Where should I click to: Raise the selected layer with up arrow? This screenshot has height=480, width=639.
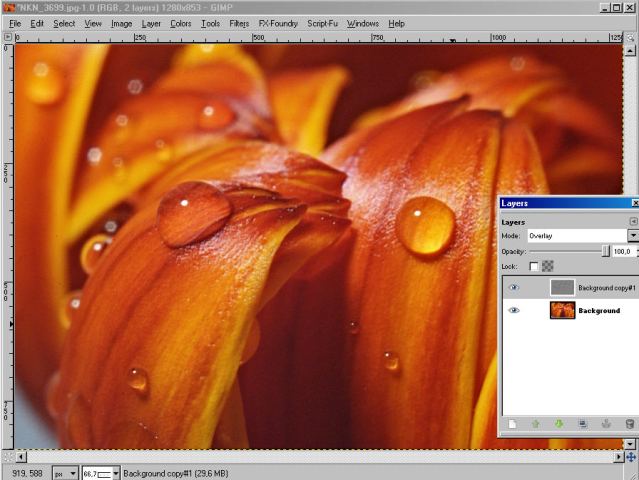coord(535,424)
